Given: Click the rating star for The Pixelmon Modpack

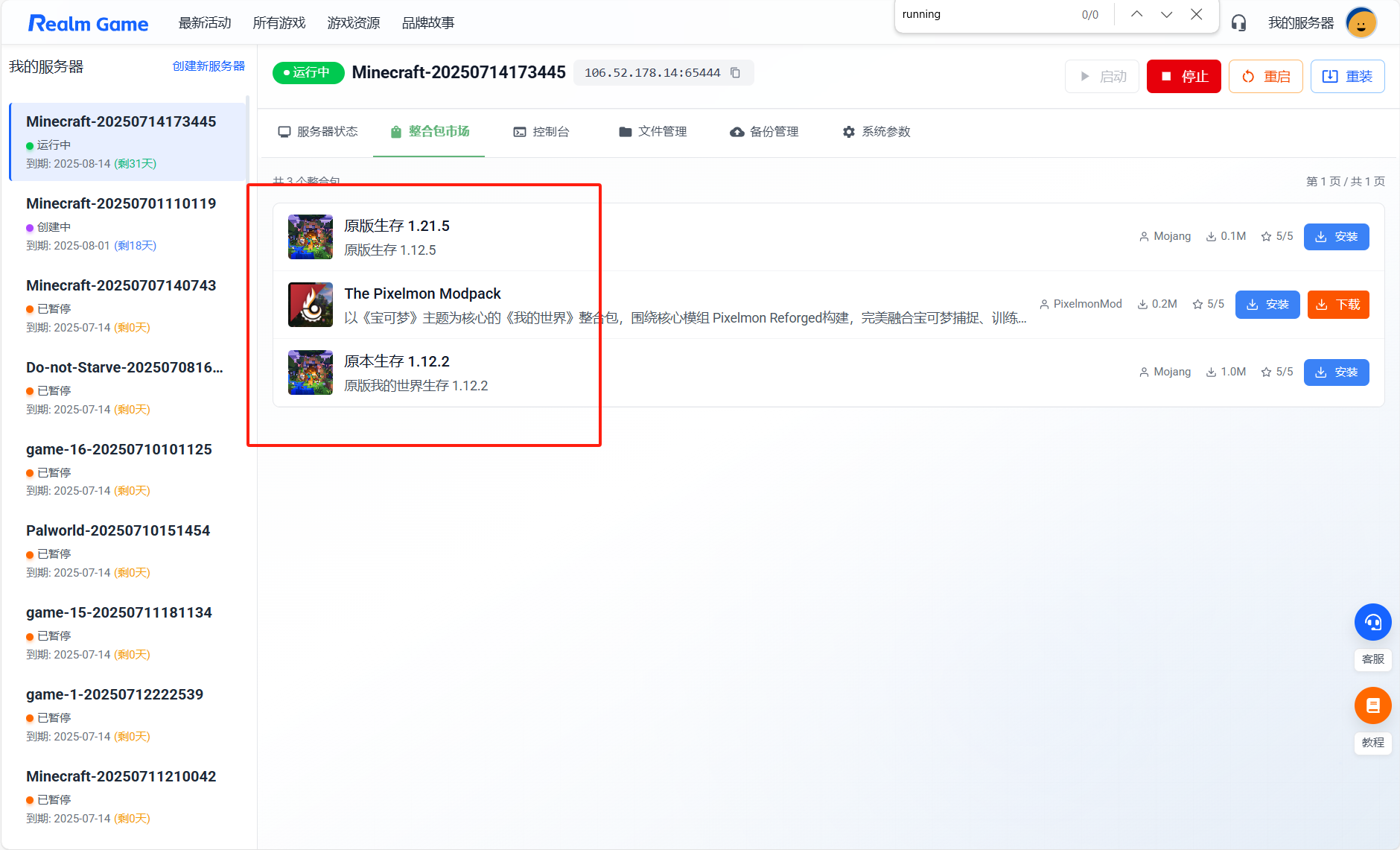Looking at the screenshot, I should 1197,305.
